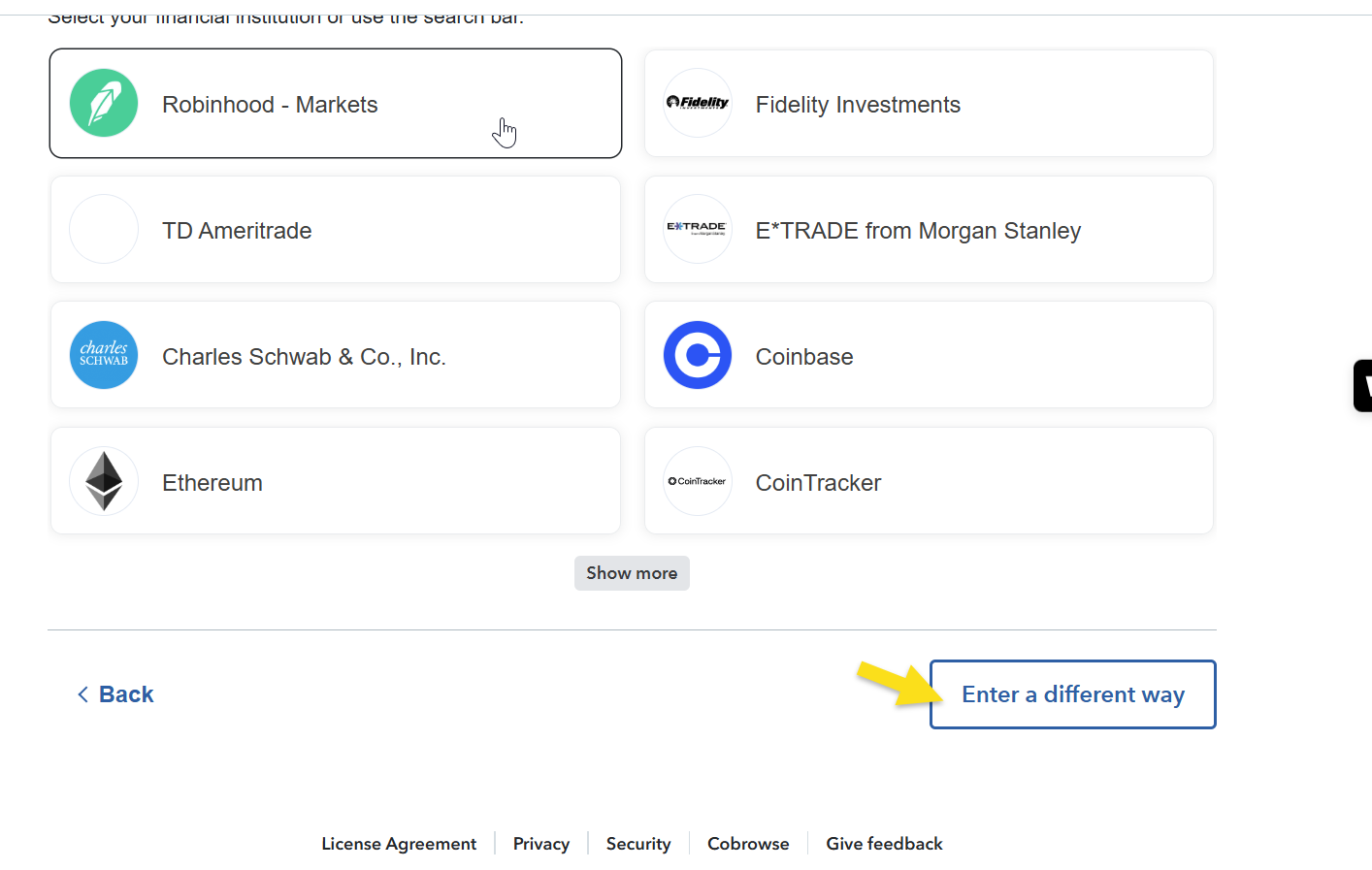Screen dimensions: 1372x870
Task: Select the Ethereum institution label
Action: pos(212,483)
